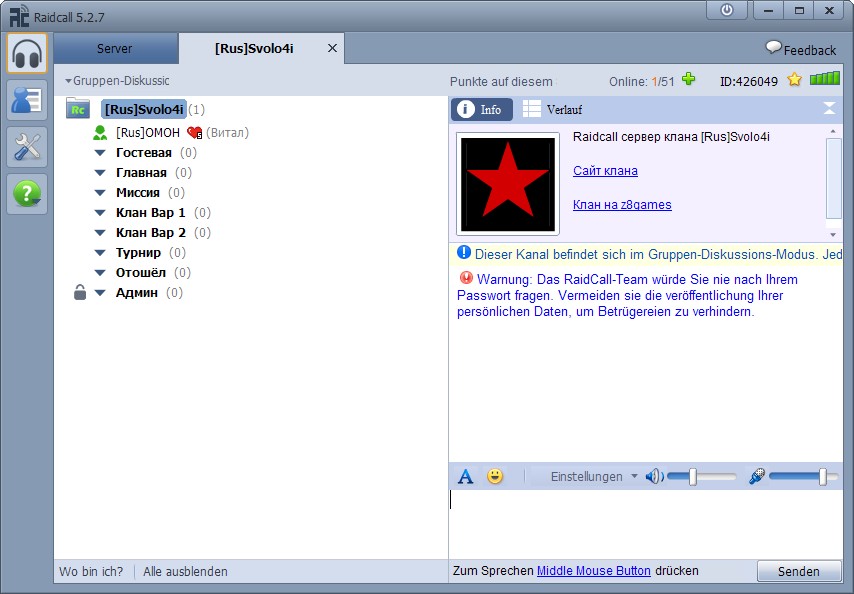Expand the Админ channel arrow
Image resolution: width=854 pixels, height=594 pixels.
100,293
